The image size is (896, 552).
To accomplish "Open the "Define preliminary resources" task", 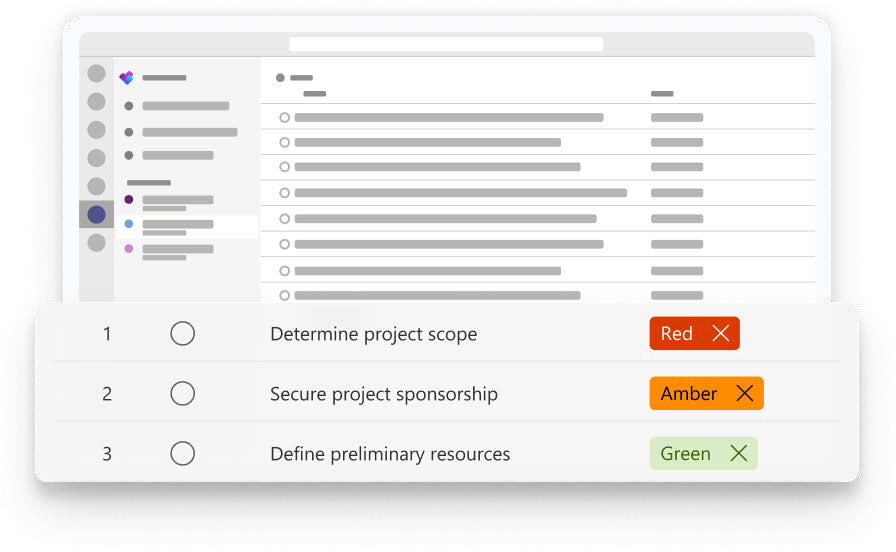I will pyautogui.click(x=390, y=454).
